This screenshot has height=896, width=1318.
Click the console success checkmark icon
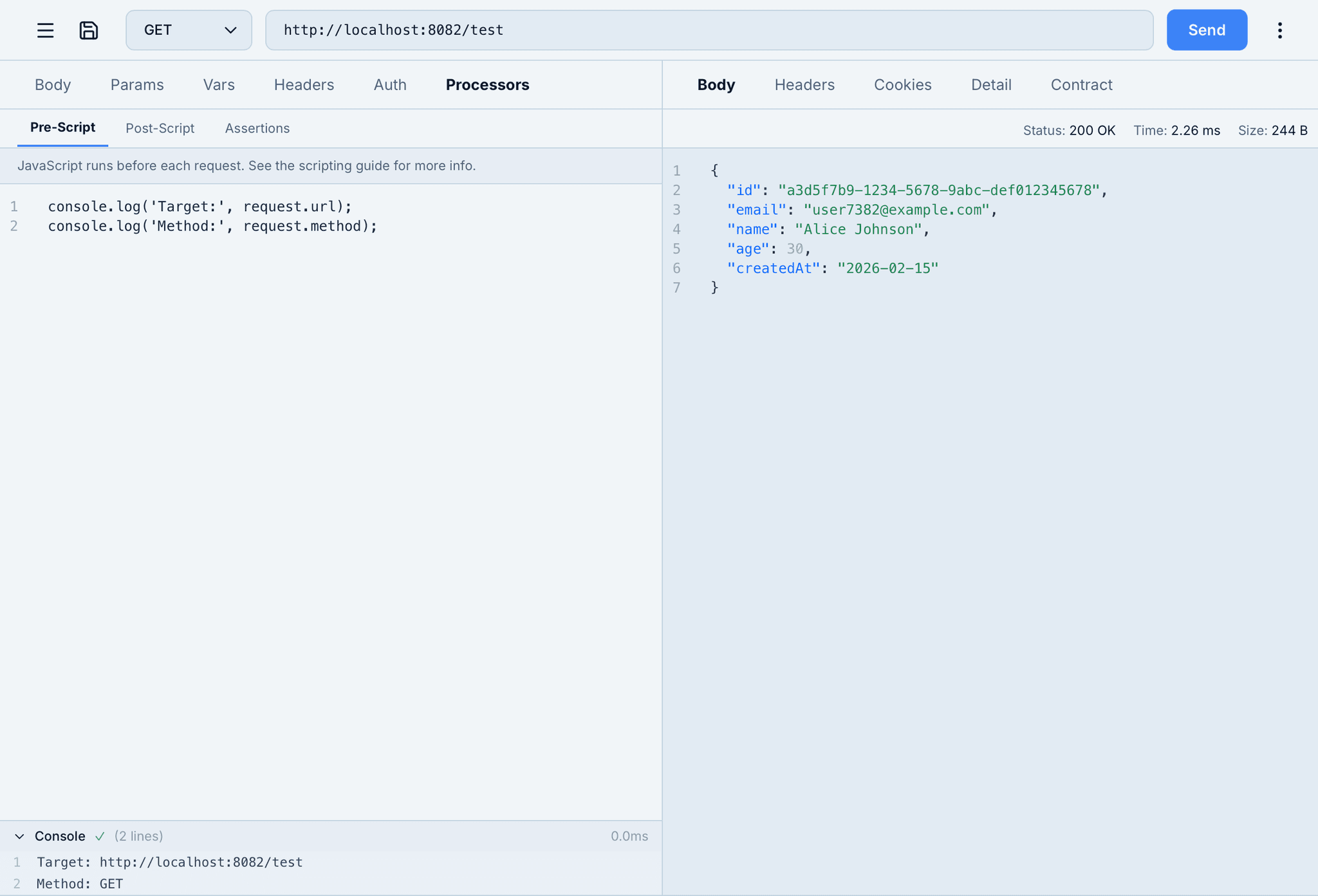pos(100,836)
